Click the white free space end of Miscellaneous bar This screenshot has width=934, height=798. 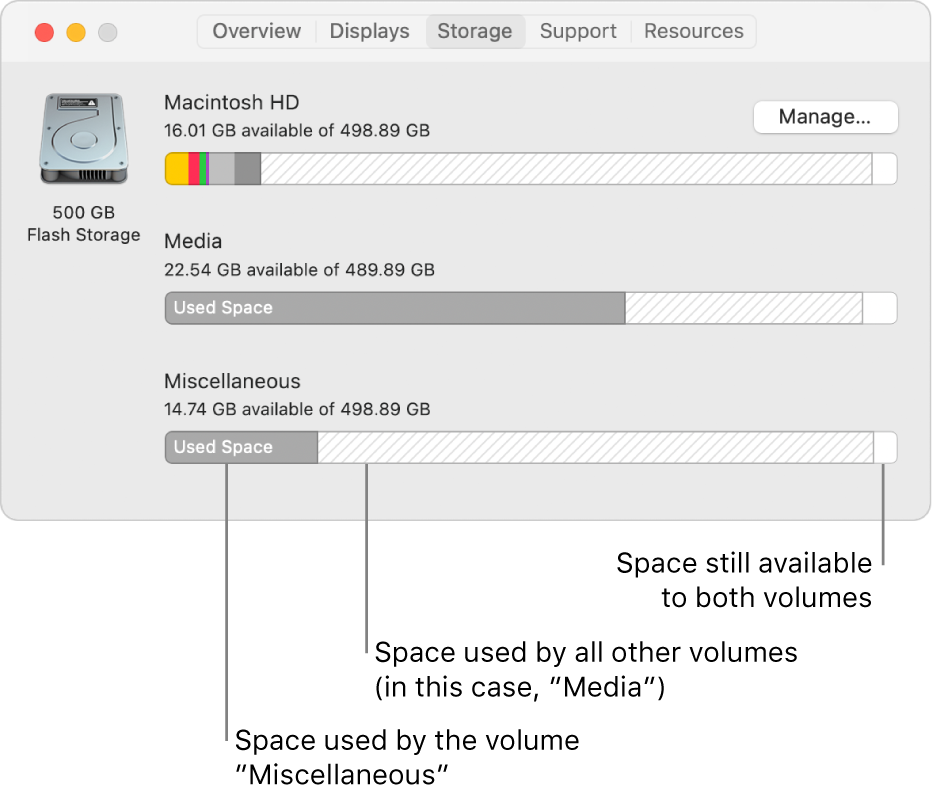point(885,447)
